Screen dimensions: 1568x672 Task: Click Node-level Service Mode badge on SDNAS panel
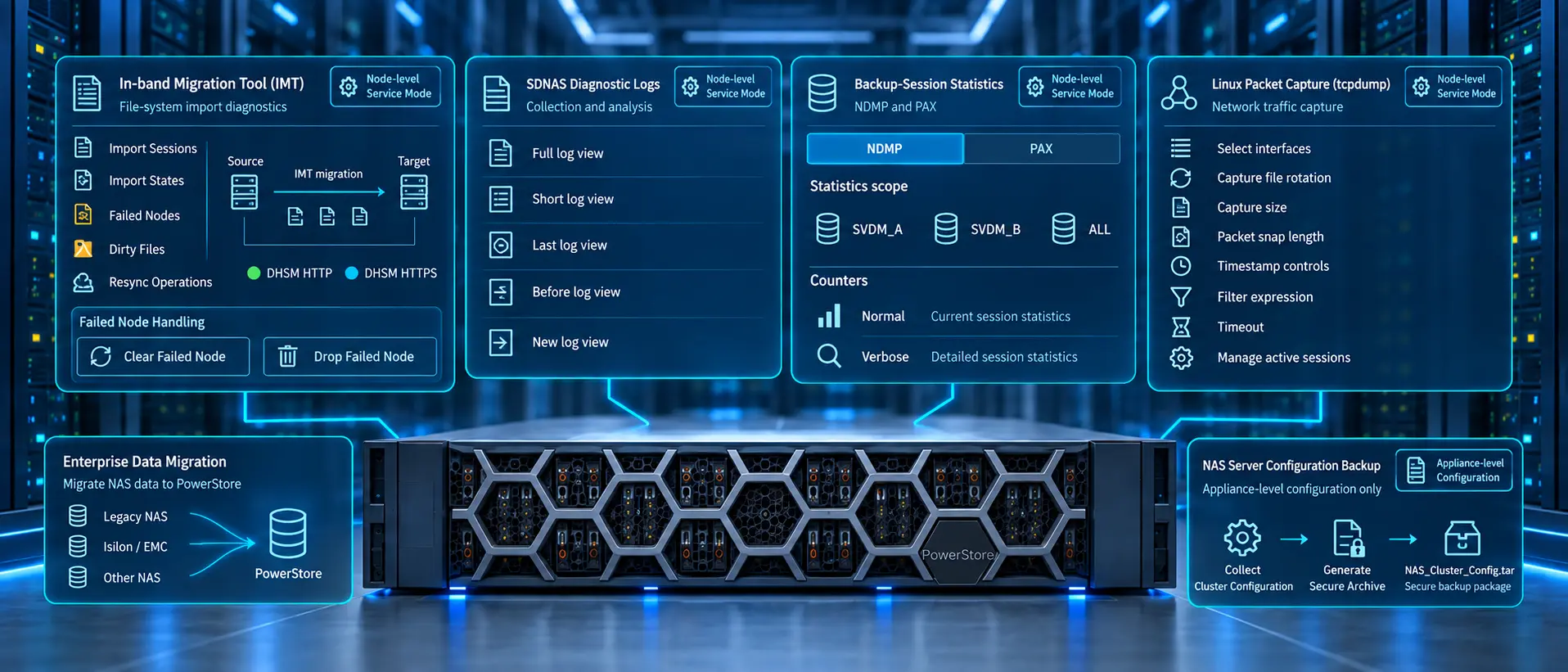tap(723, 87)
